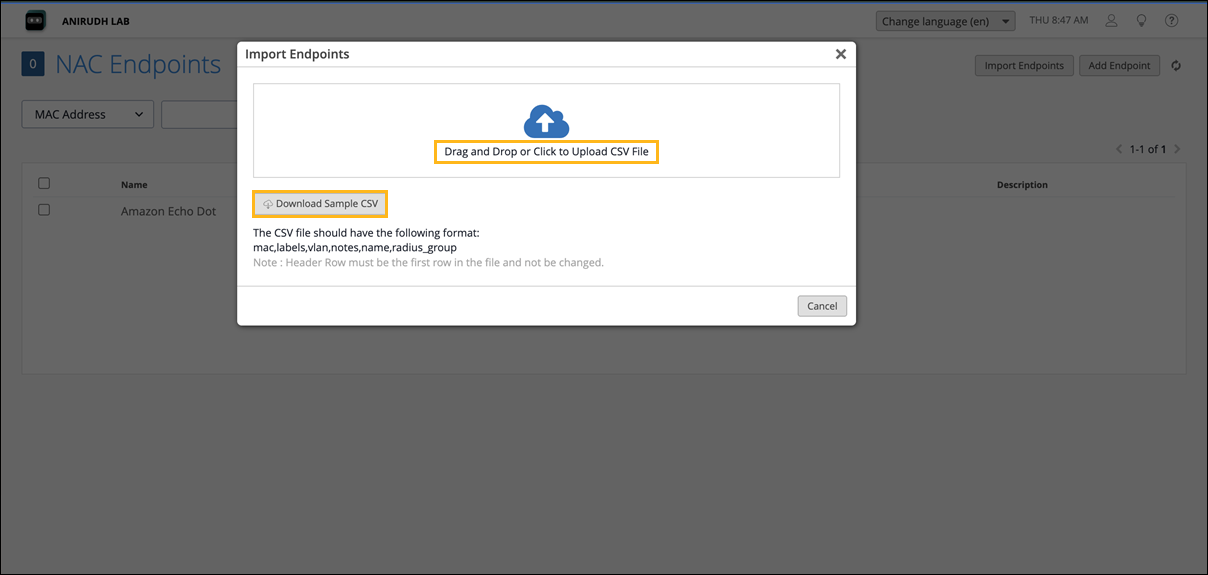Viewport: 1208px width, 575px height.
Task: Click the Add Endpoint button
Action: [1119, 66]
